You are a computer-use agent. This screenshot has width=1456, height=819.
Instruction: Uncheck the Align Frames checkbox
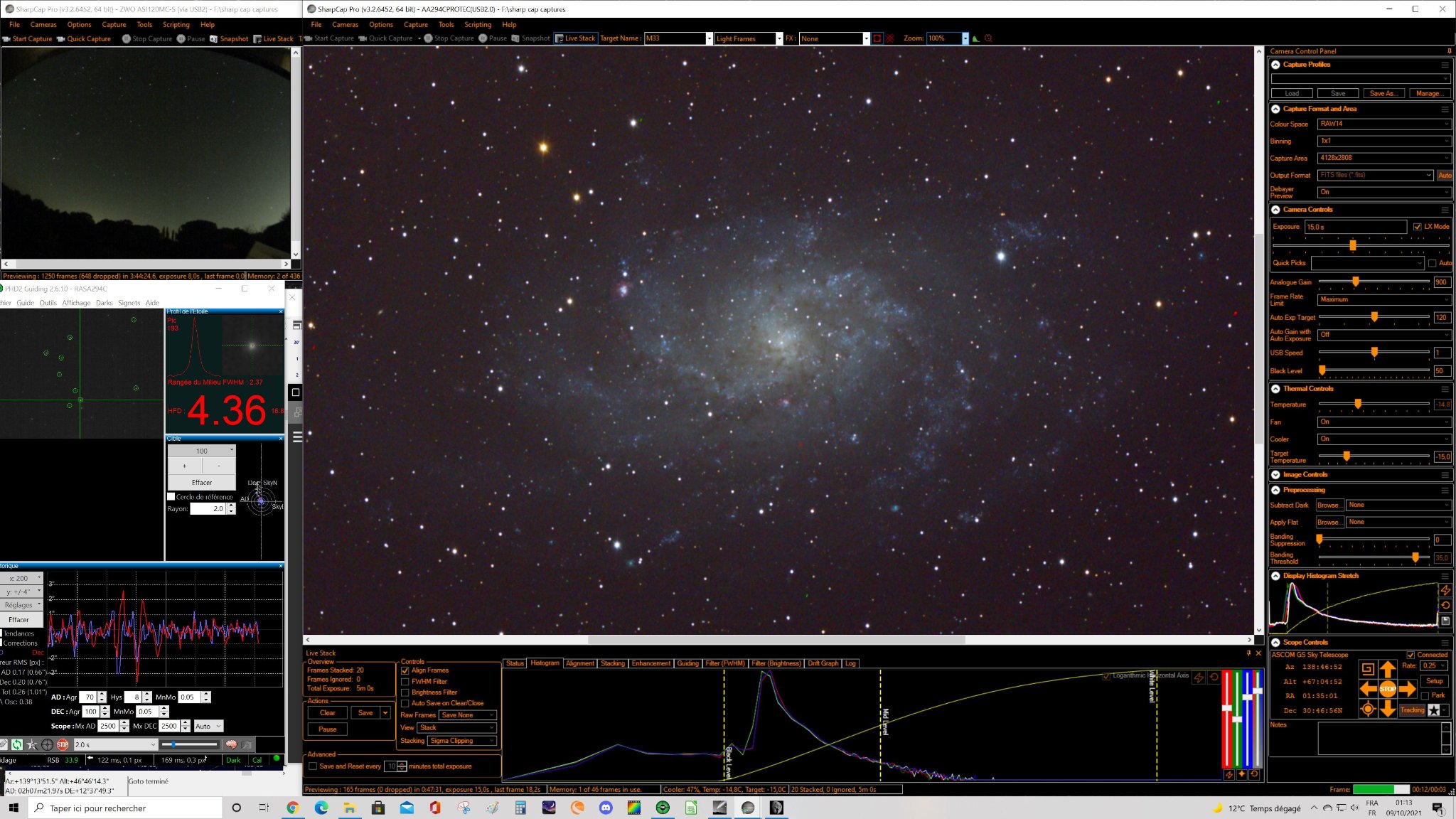point(405,670)
